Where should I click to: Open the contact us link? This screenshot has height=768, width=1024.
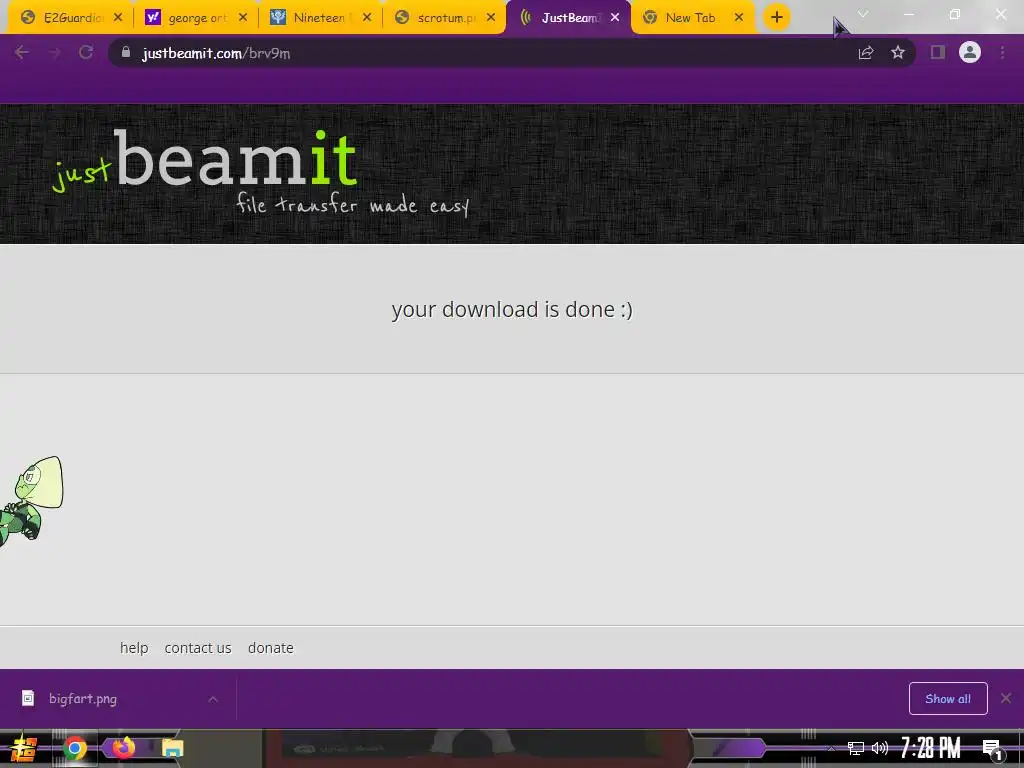point(198,648)
